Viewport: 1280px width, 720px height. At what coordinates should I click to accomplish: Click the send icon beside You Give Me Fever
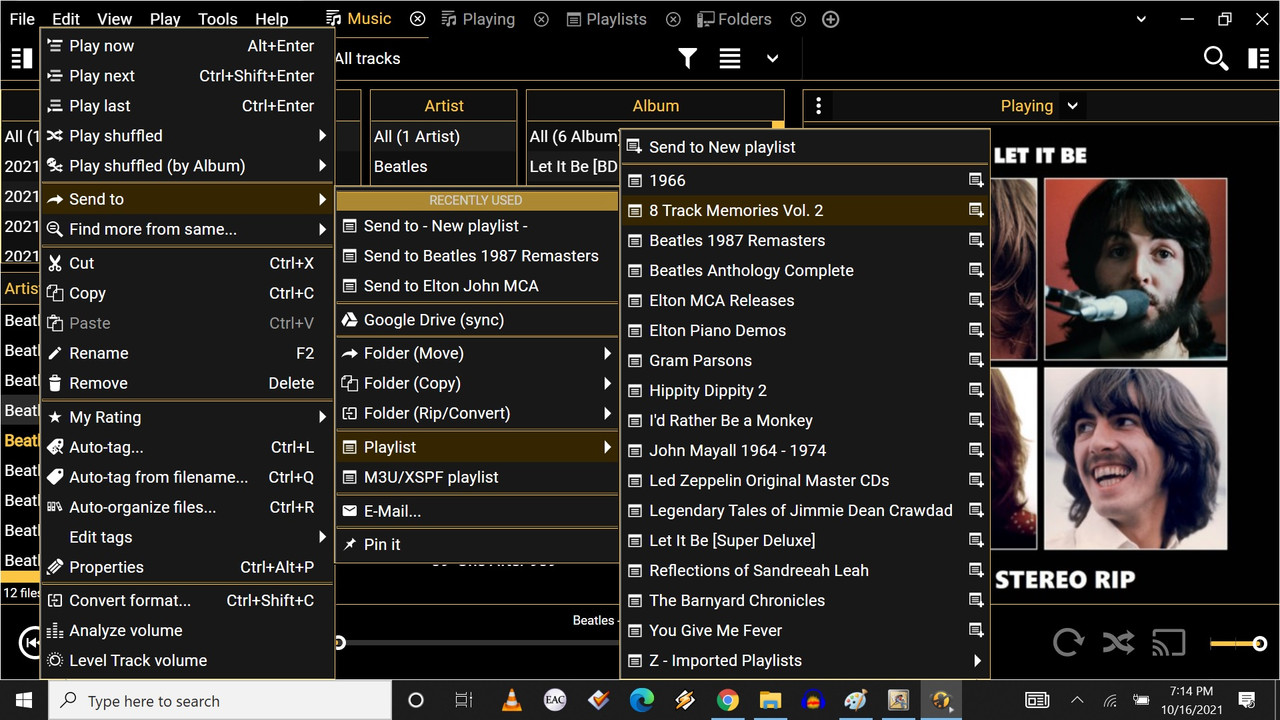coord(976,630)
